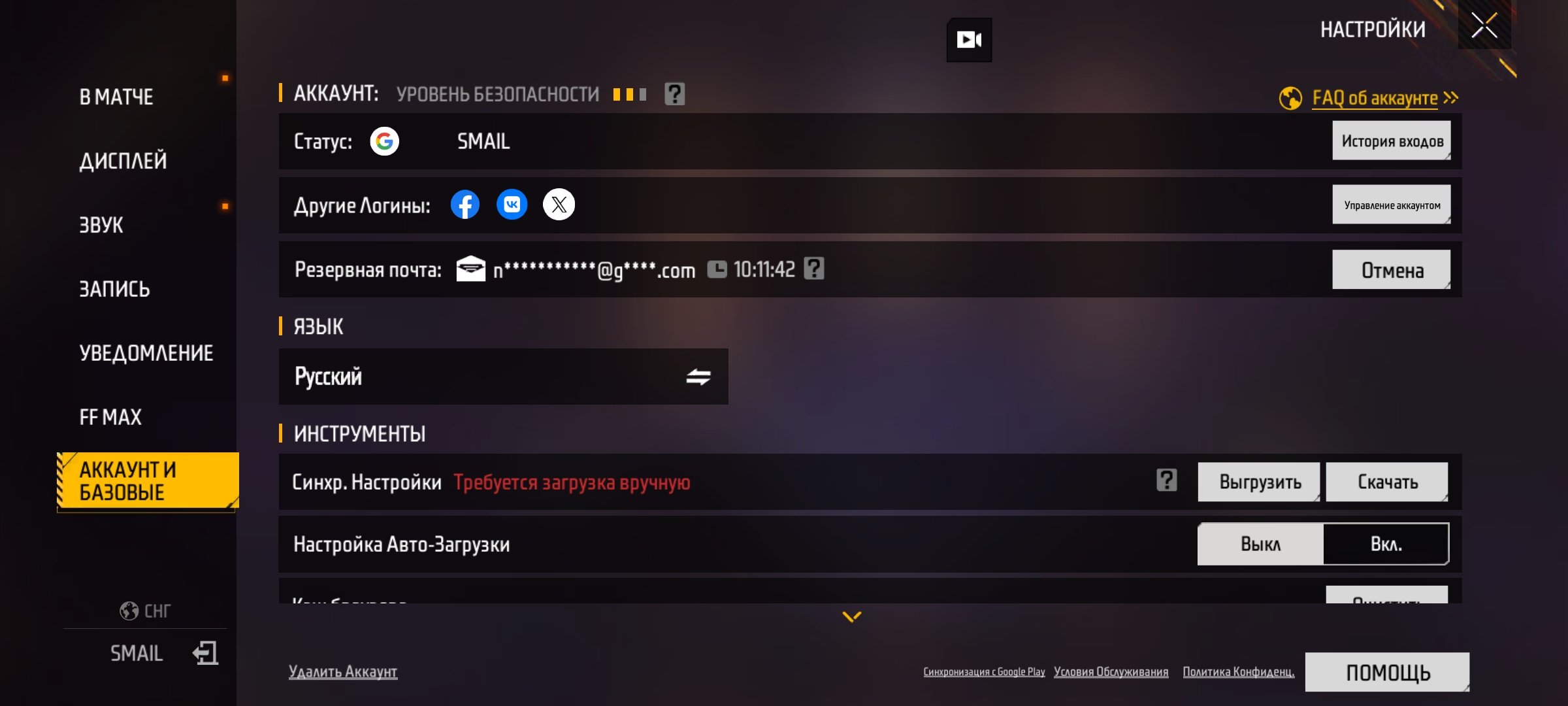
Task: Change the СНГ region selector
Action: [x=145, y=611]
